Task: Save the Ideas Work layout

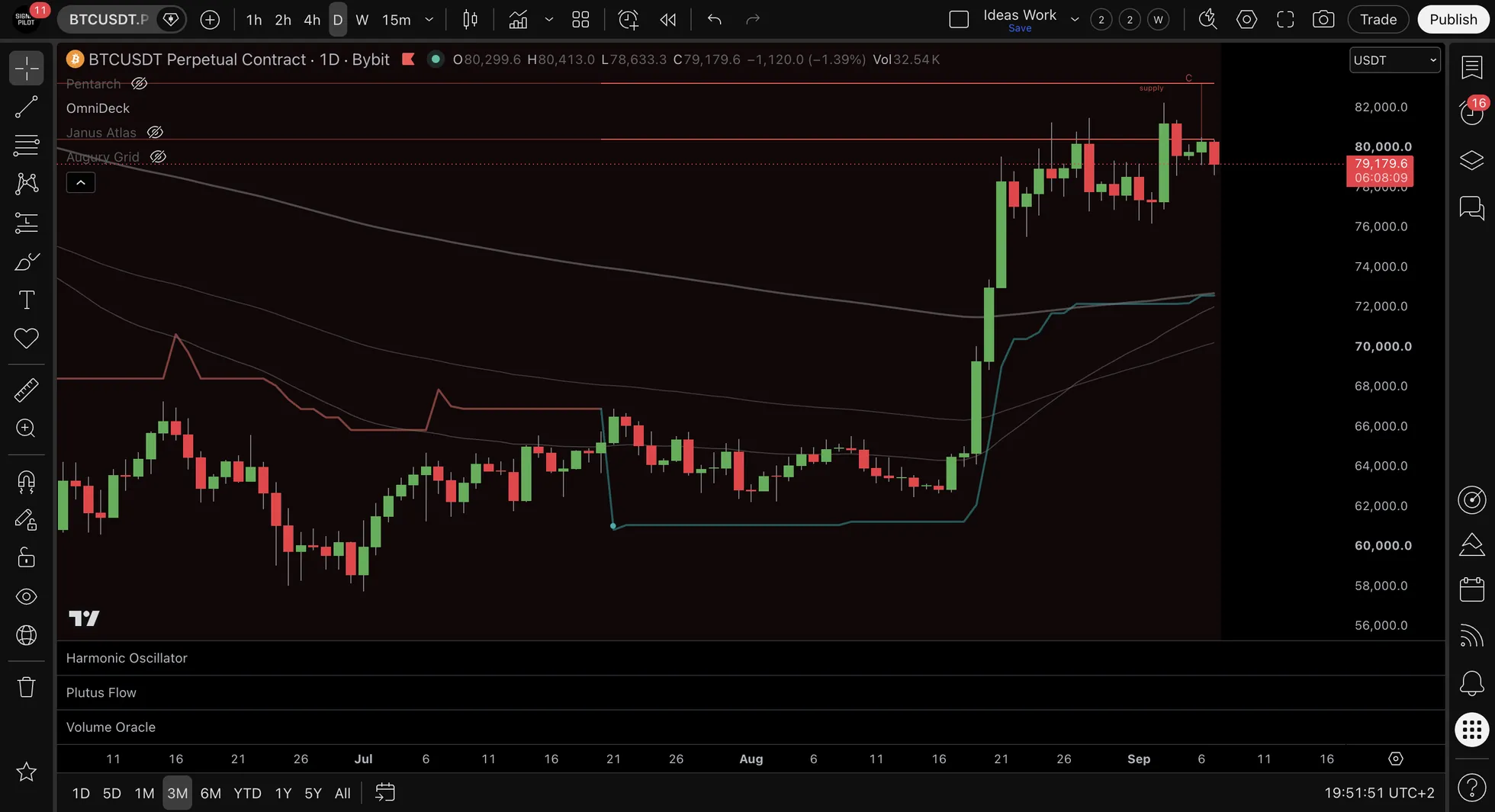Action: click(x=1020, y=28)
